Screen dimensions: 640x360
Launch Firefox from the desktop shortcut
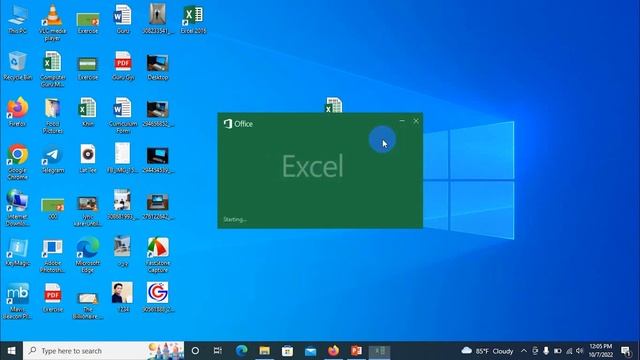coord(18,112)
